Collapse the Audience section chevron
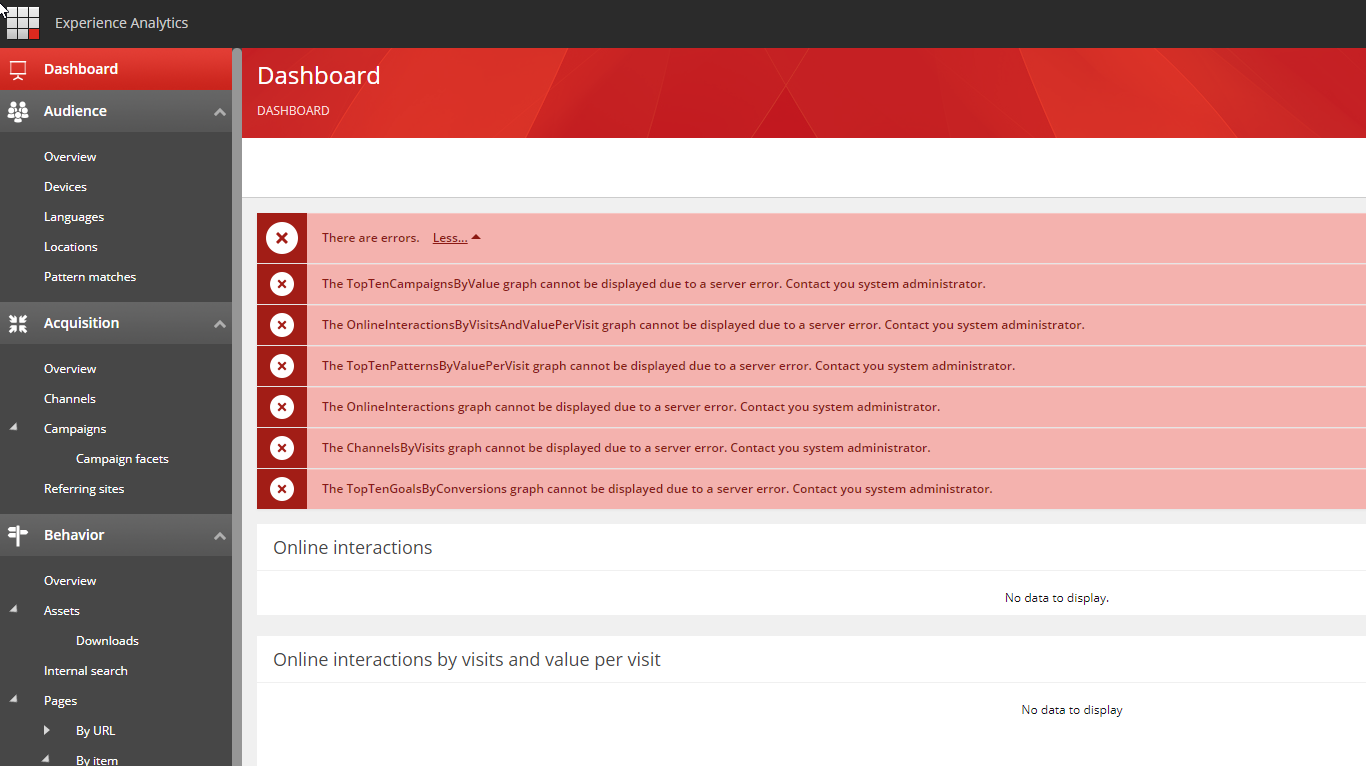Viewport: 1366px width, 766px height. [219, 112]
